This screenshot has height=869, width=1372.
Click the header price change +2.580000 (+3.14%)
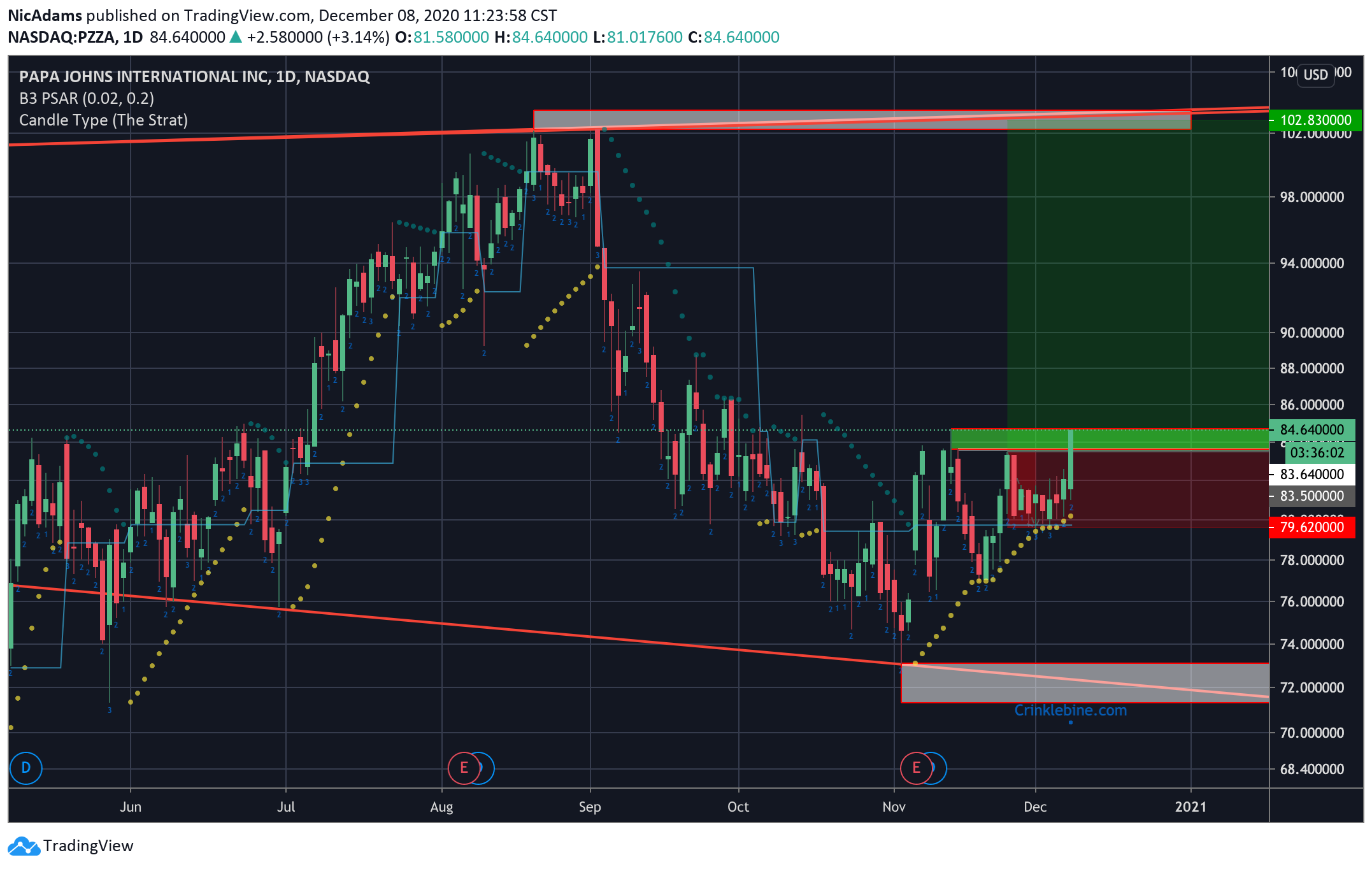point(318,38)
